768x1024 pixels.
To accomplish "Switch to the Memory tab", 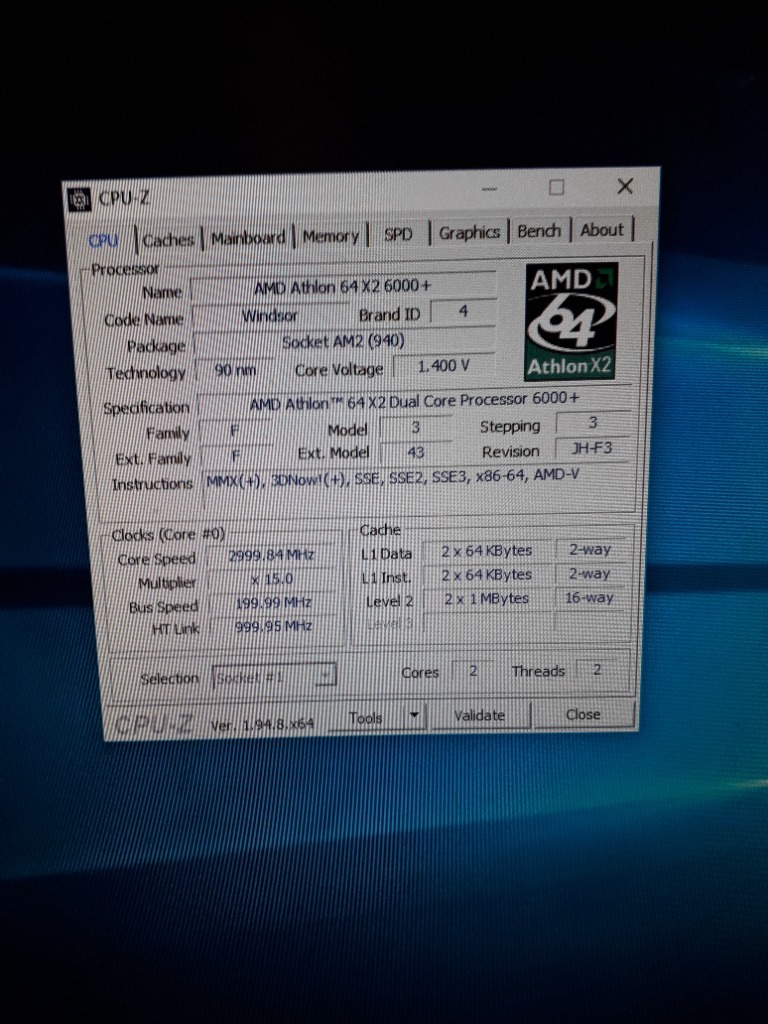I will [x=330, y=236].
